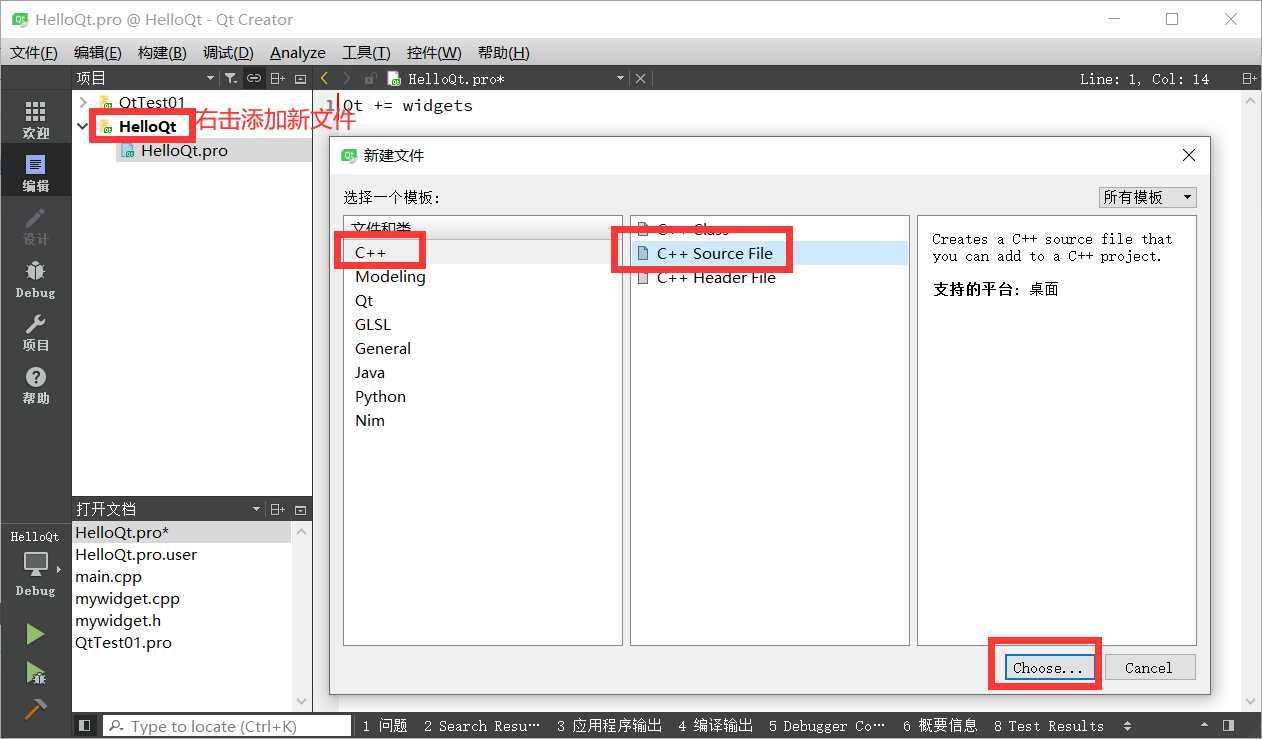Click the Type to locate field
Screen dimensions: 1262x739
[227, 726]
